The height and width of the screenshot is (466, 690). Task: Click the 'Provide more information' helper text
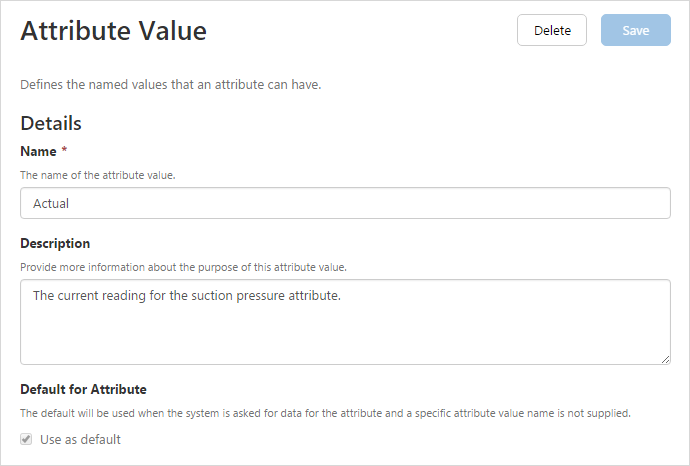[x=183, y=267]
